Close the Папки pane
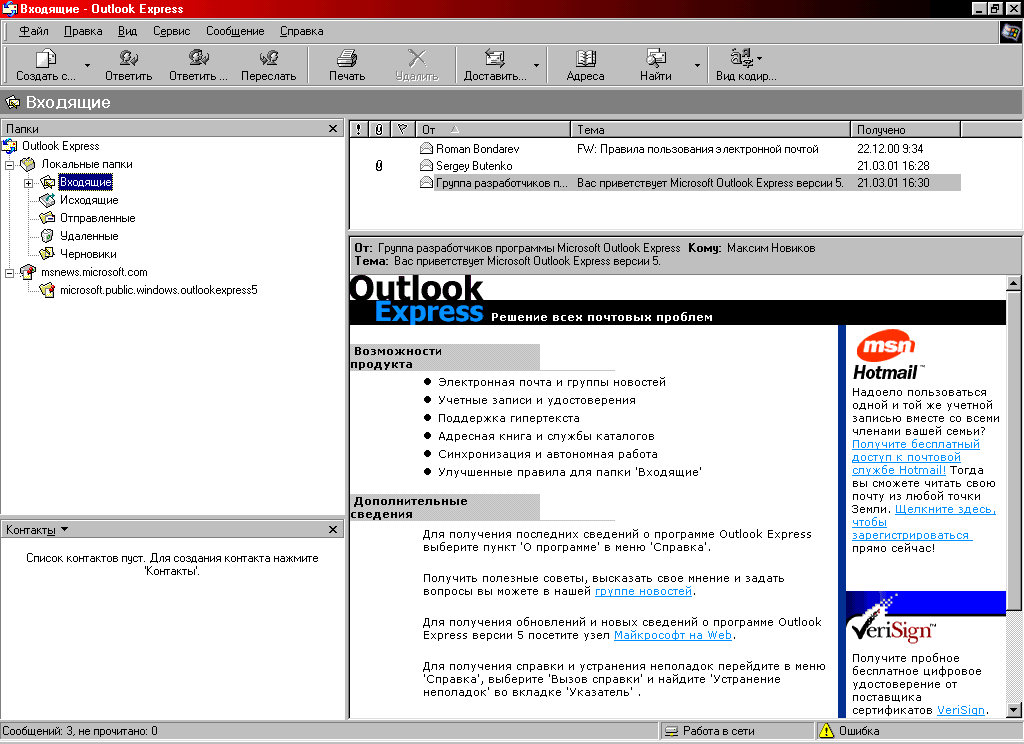The width and height of the screenshot is (1024, 744). click(332, 129)
